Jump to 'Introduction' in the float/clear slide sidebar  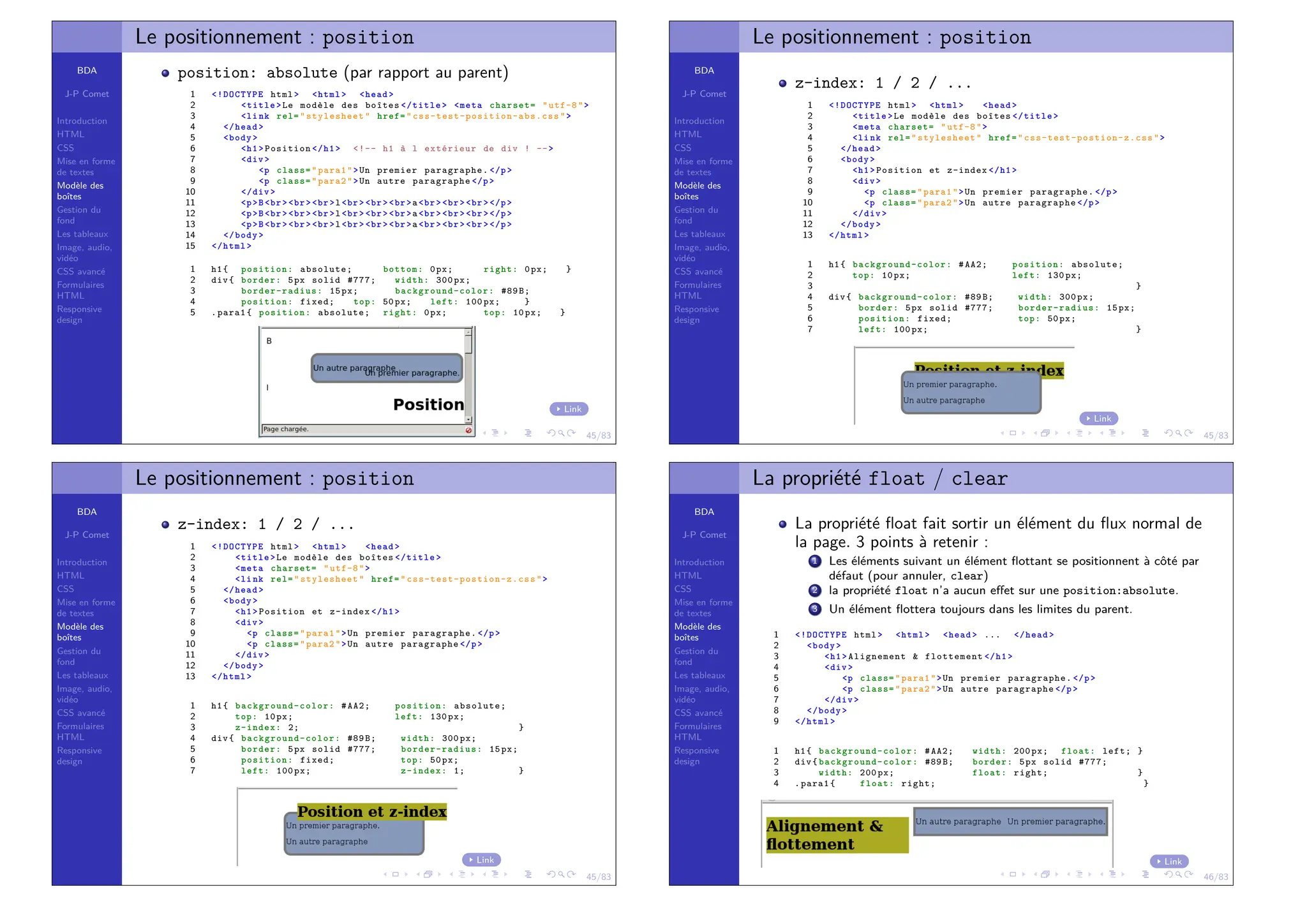[x=699, y=562]
